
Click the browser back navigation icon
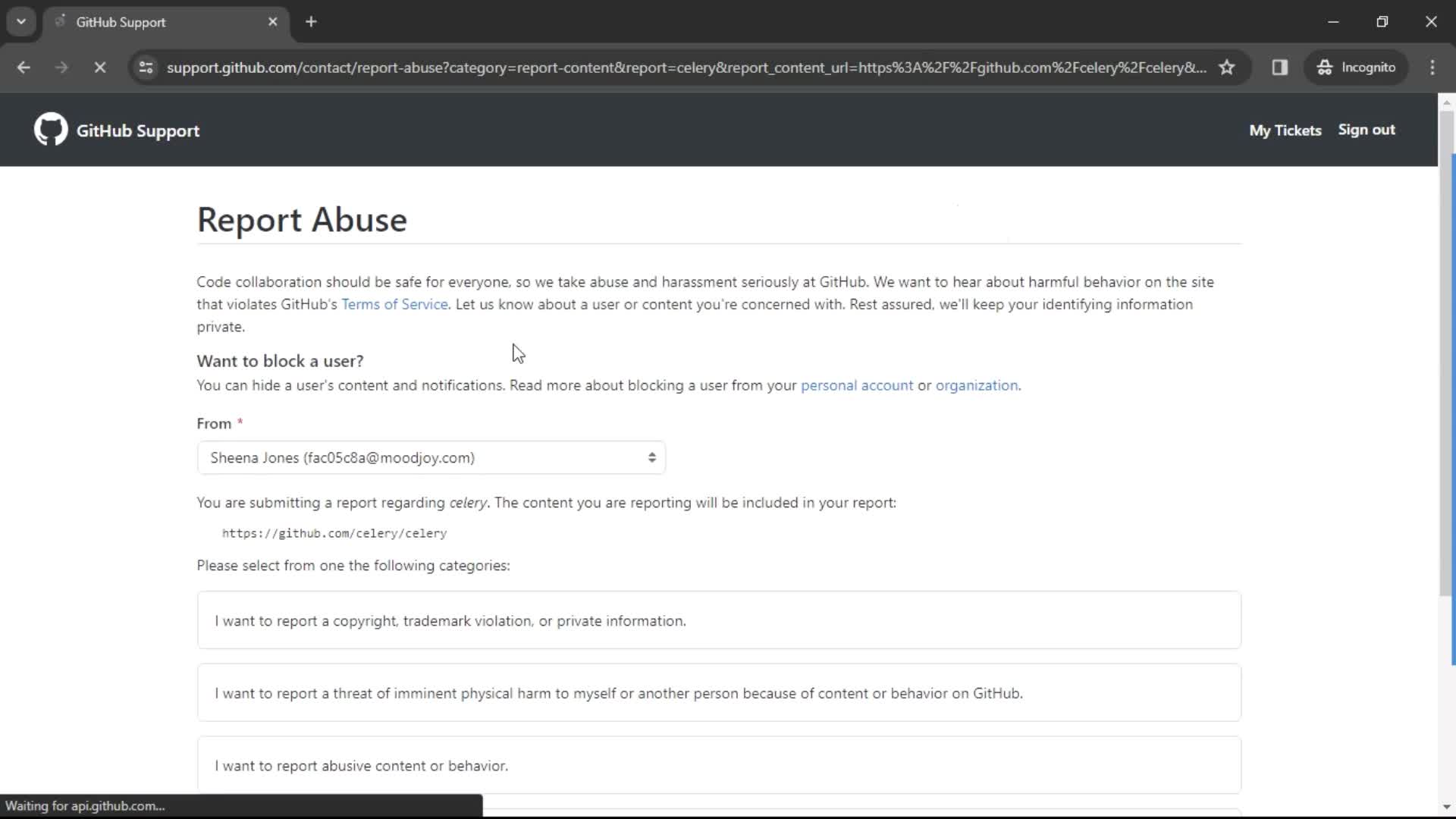pos(23,67)
